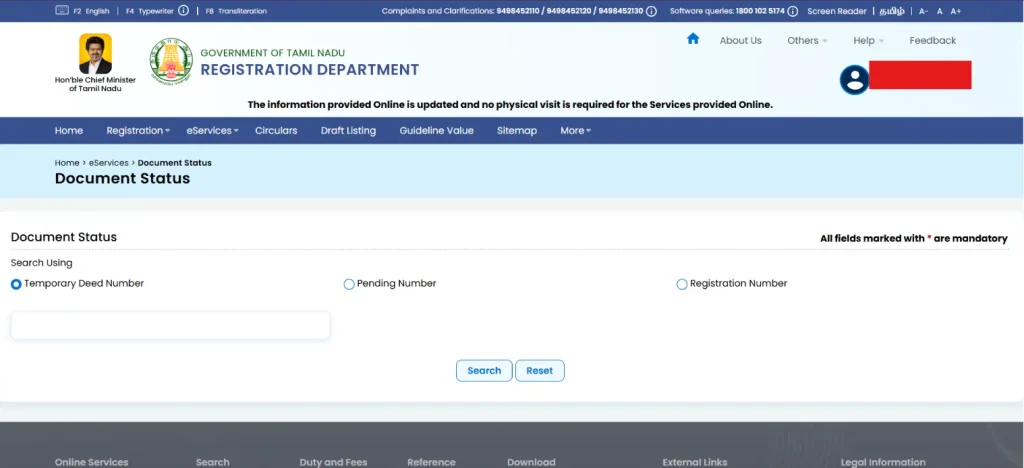This screenshot has width=1024, height=468.
Task: Choose the Pending Number radio button
Action: (349, 284)
